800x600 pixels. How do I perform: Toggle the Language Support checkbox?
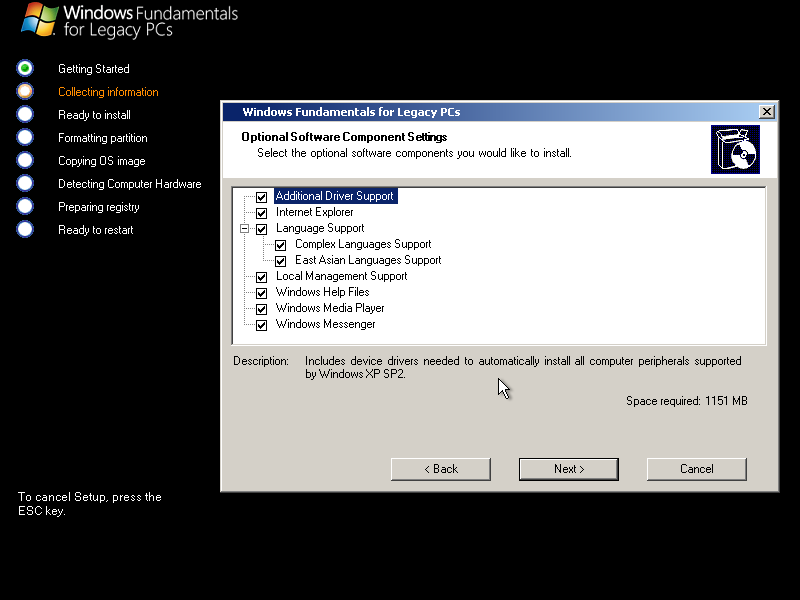(261, 229)
